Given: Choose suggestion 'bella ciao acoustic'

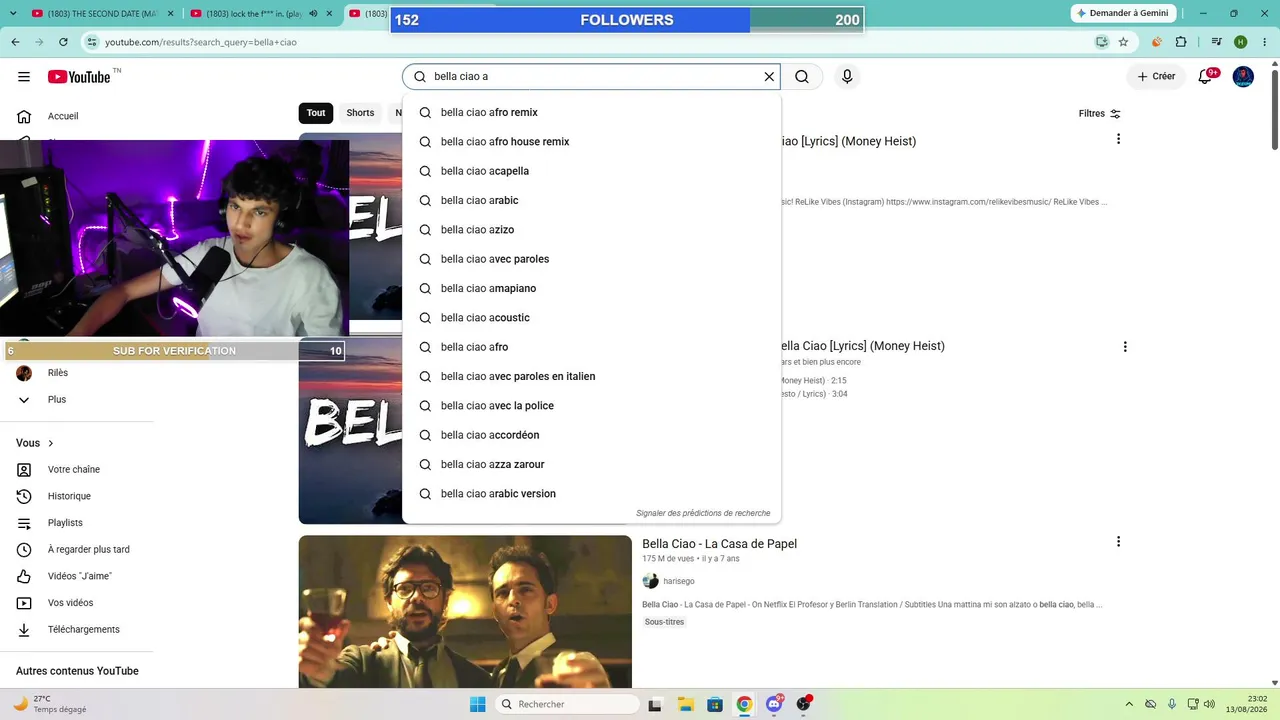Looking at the screenshot, I should [x=591, y=318].
